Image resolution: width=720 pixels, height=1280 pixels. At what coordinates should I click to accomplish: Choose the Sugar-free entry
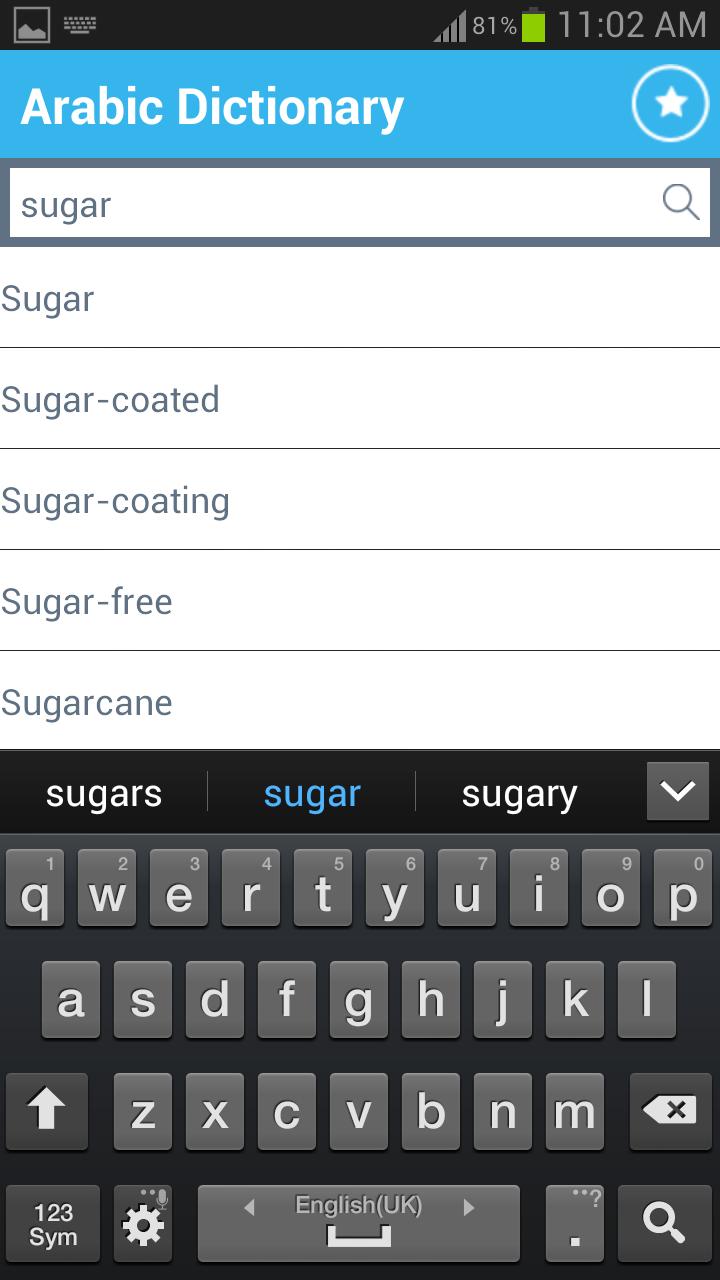tap(360, 601)
